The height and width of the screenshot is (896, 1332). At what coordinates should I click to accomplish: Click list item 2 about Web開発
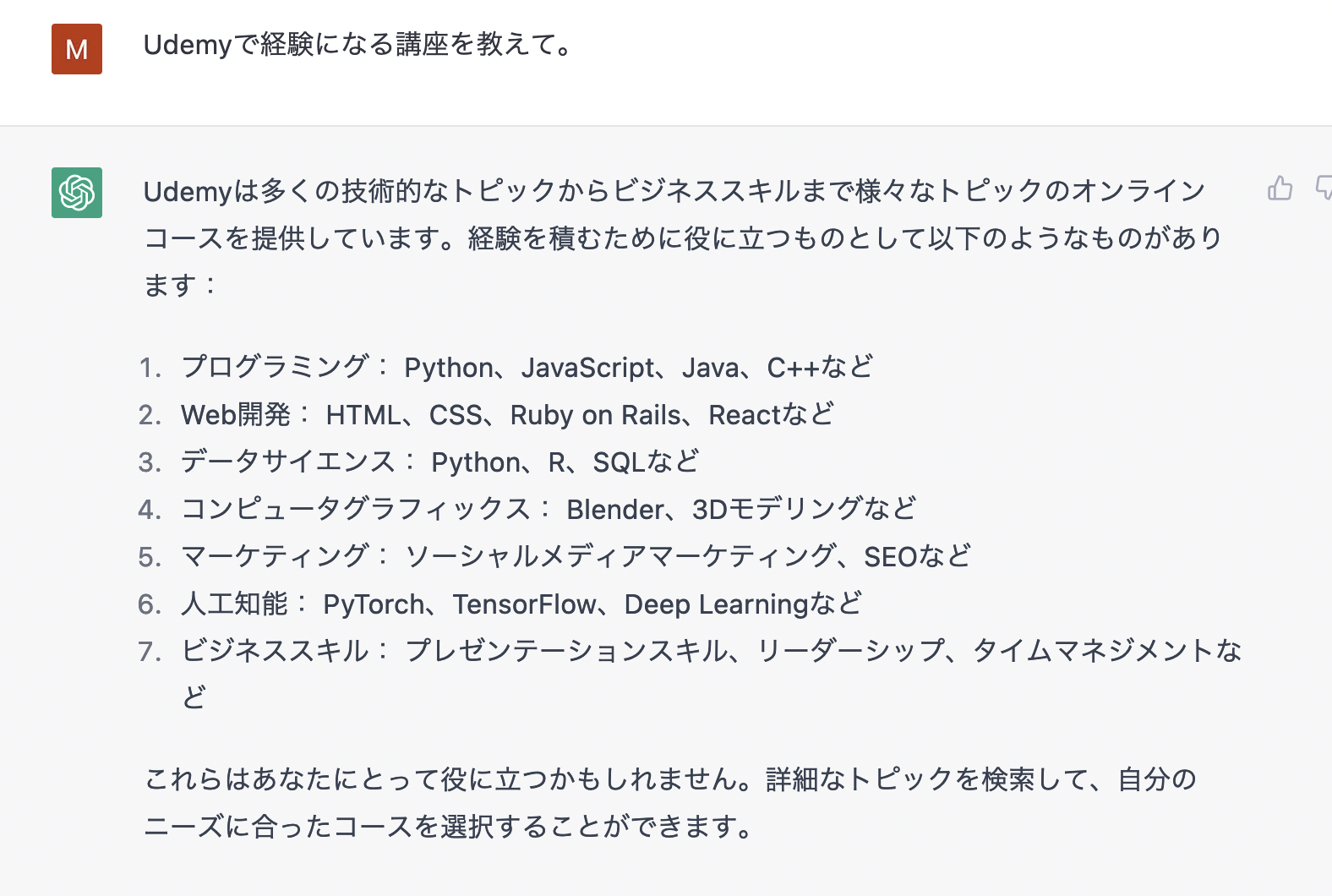pos(505,414)
